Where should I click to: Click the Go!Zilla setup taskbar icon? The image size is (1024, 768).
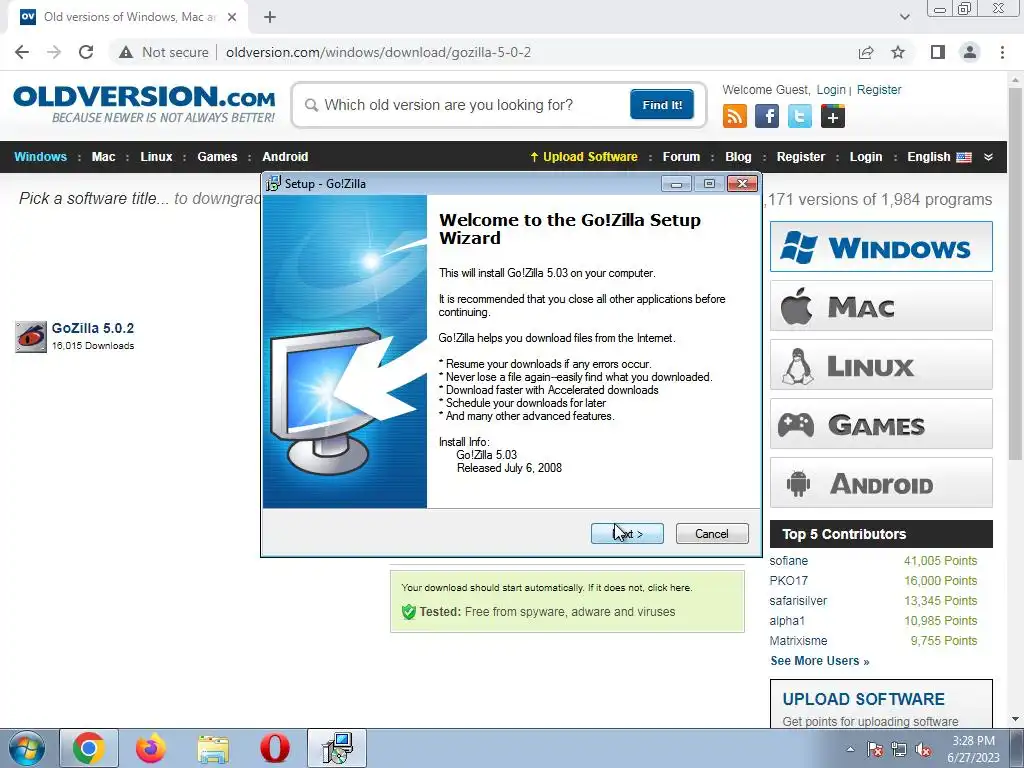(x=337, y=748)
